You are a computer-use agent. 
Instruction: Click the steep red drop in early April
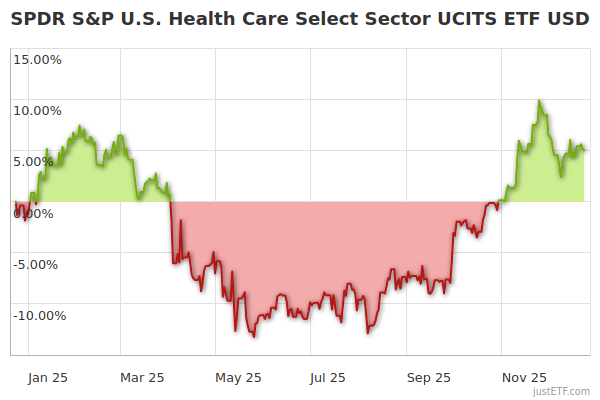172,230
